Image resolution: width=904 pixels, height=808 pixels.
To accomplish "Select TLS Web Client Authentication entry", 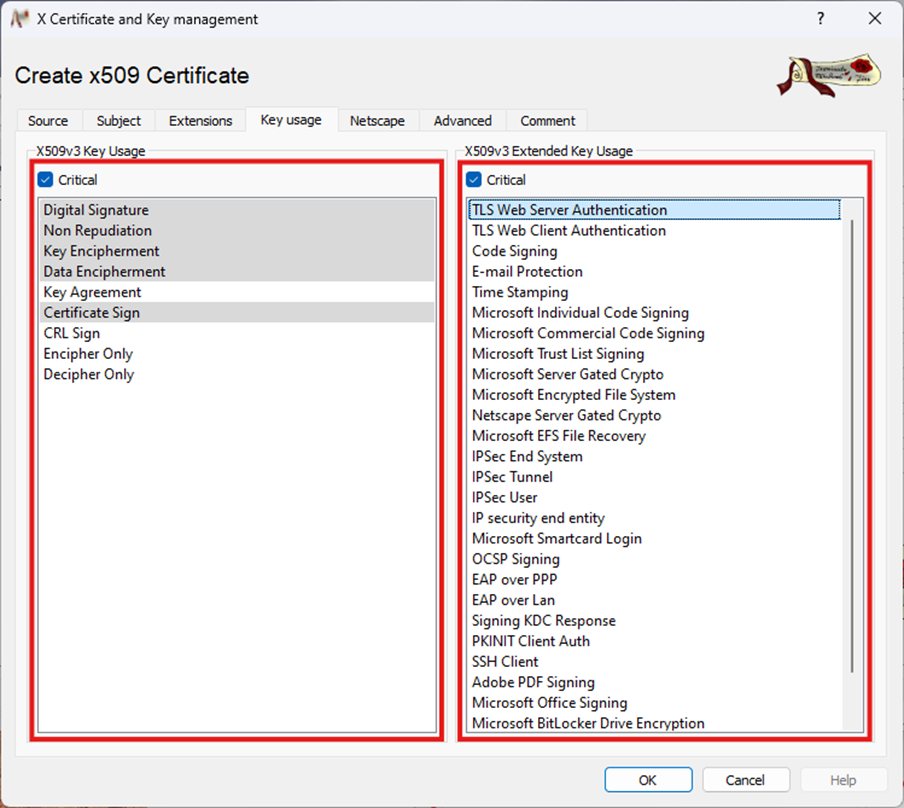I will [568, 230].
